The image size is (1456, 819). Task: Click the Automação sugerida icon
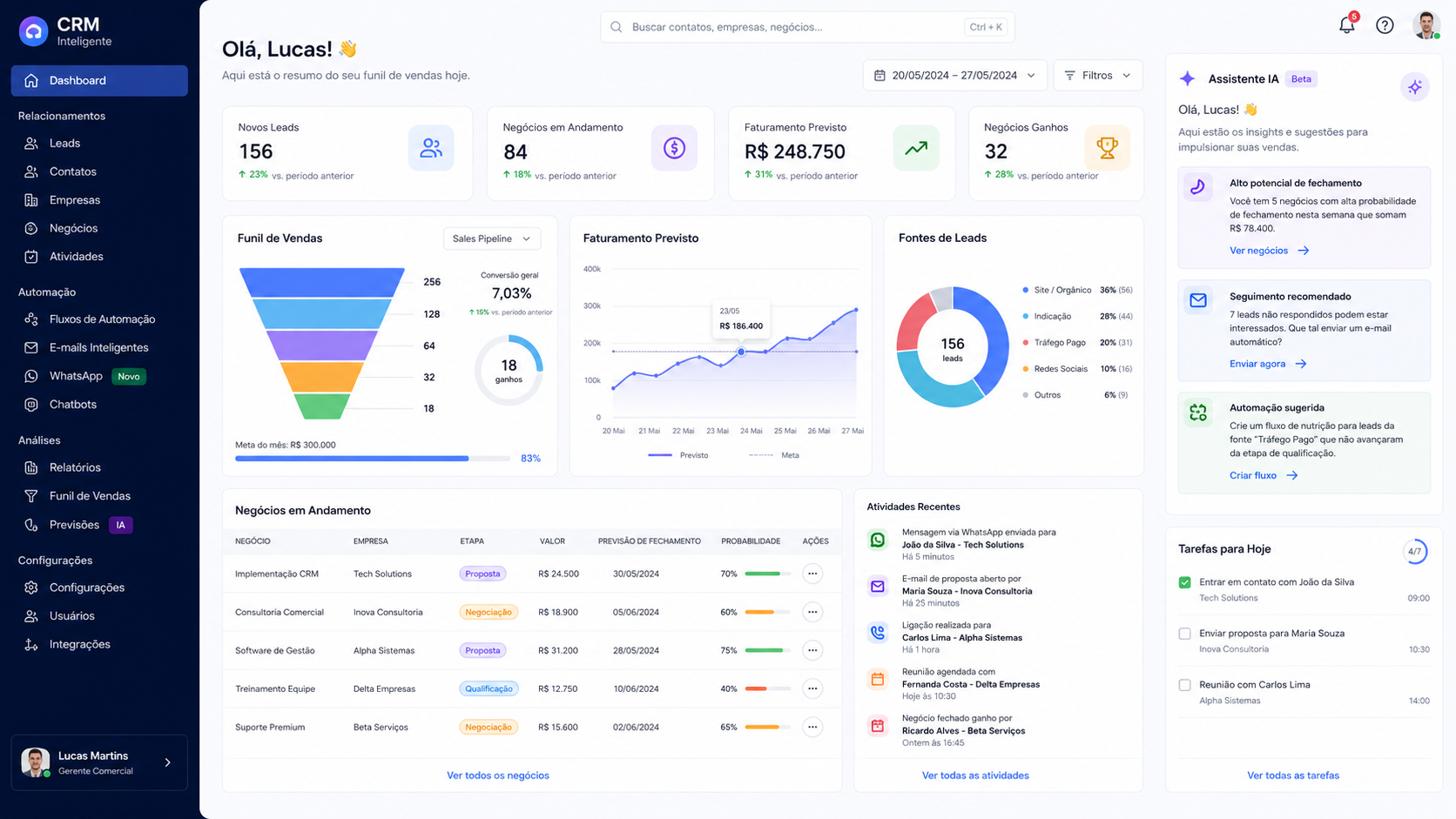pos(1198,413)
